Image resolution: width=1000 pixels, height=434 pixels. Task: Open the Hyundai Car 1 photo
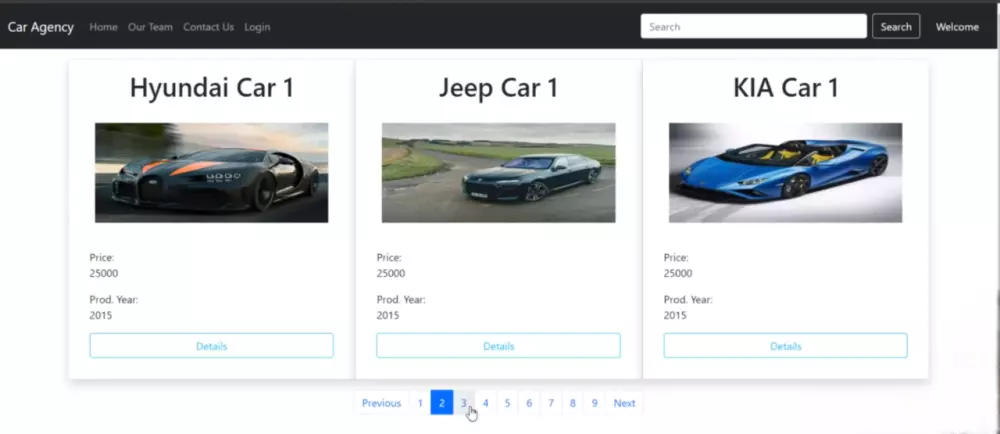tap(212, 173)
